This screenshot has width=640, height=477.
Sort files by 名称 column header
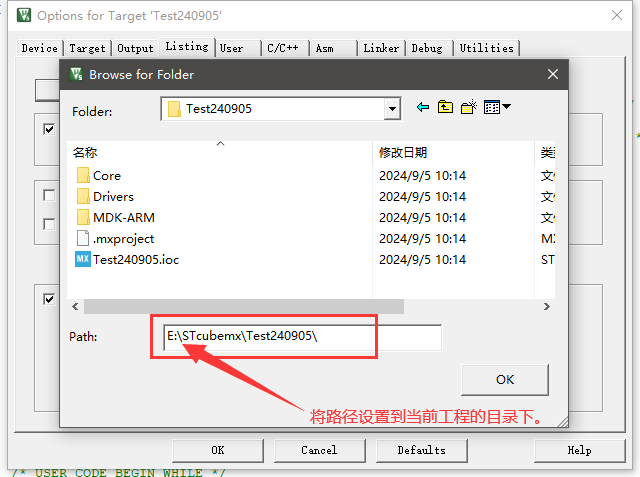(86, 152)
